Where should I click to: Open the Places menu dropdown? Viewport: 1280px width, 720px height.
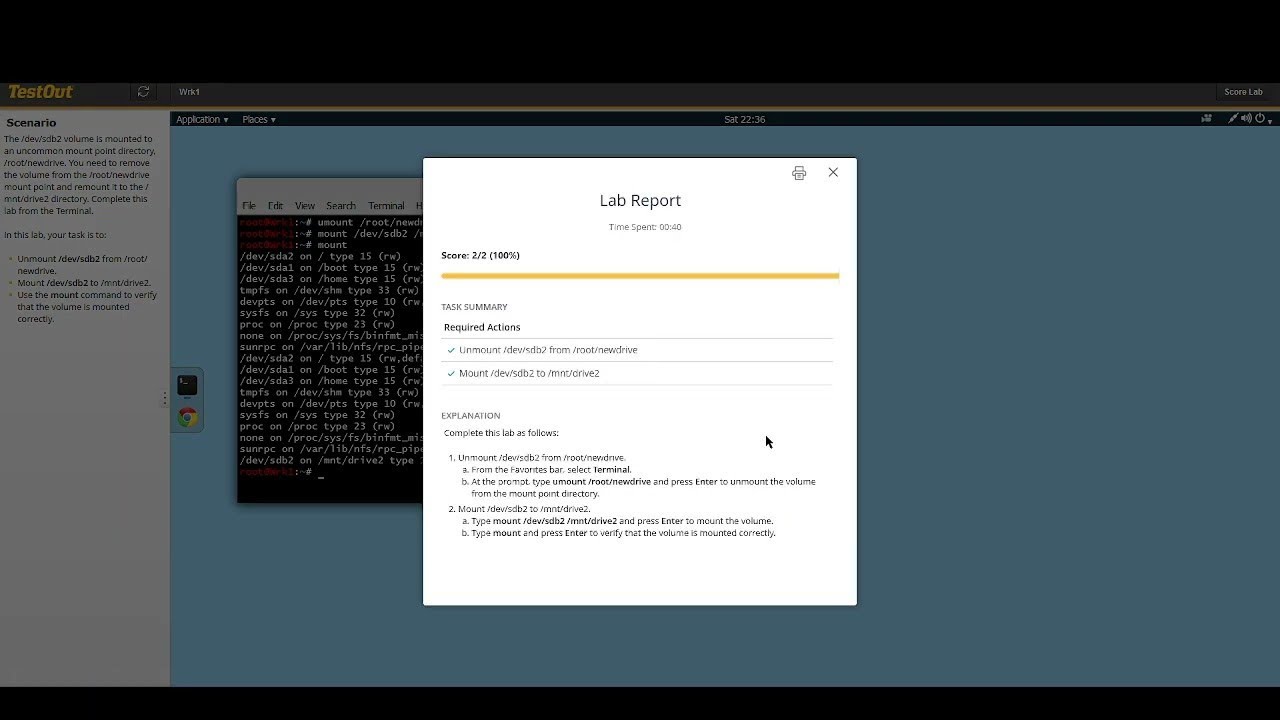tap(259, 119)
